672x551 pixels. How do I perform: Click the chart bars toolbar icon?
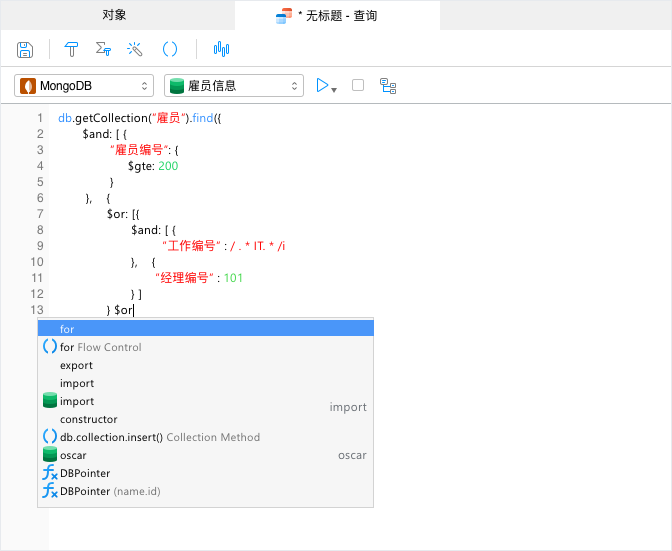click(x=221, y=49)
